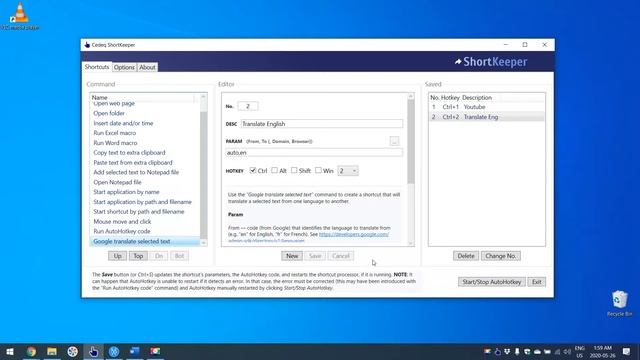Switch to the About tab
640x360 pixels.
pos(147,67)
